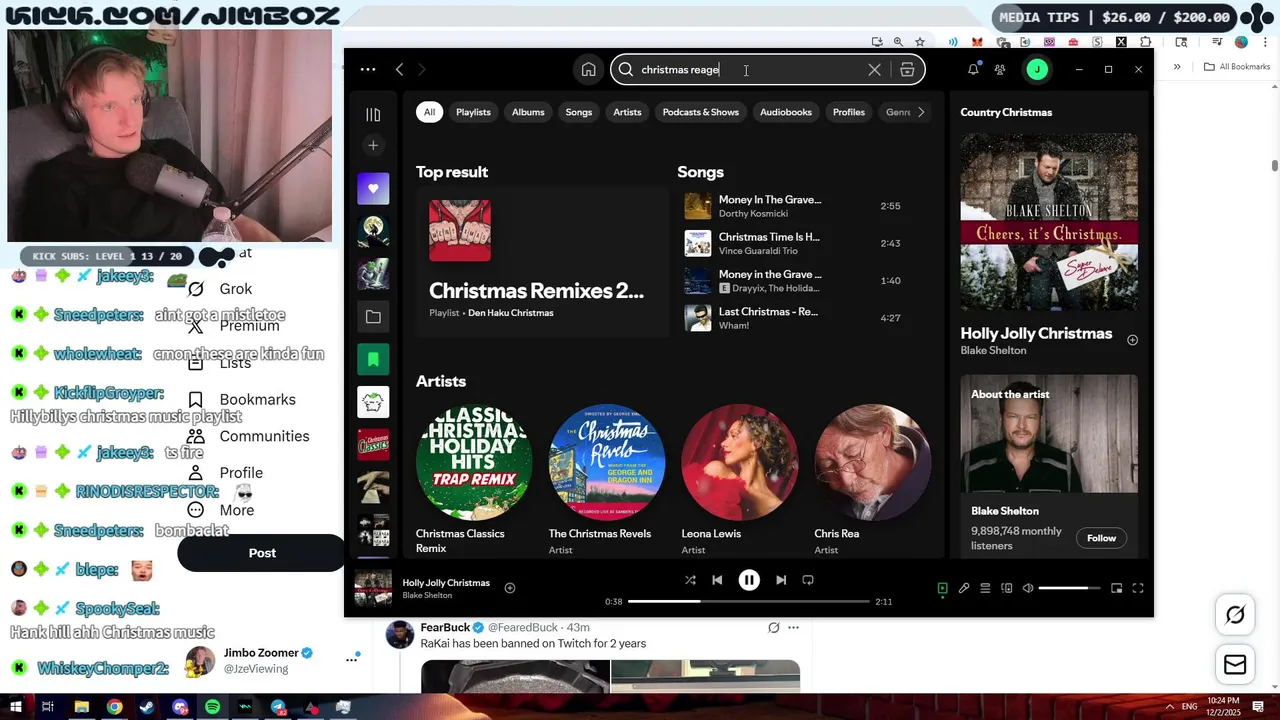
Task: Pause the current song
Action: point(749,580)
